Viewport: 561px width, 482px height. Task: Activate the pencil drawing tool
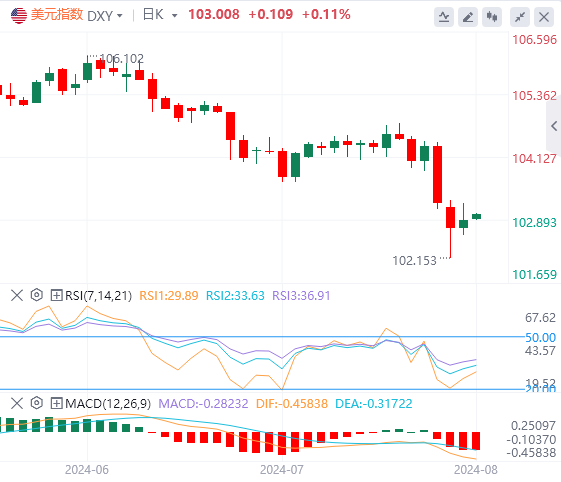pos(468,17)
